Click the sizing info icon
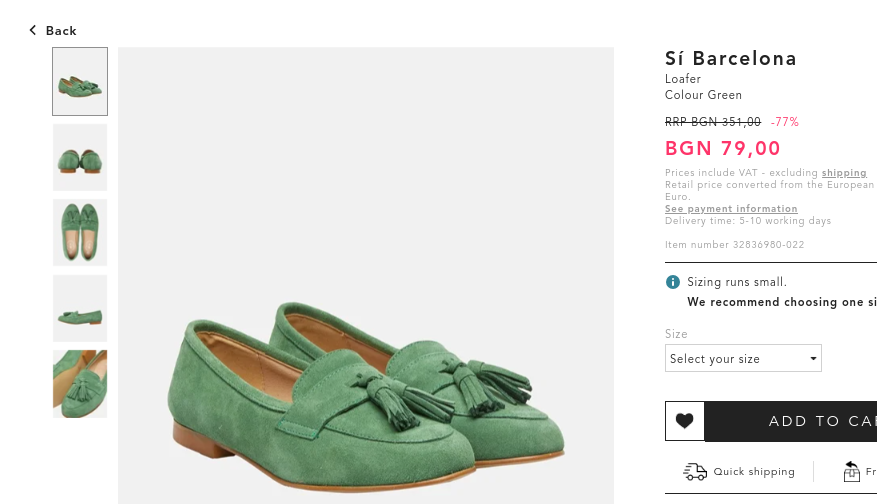Viewport: 877px width, 504px height. tap(673, 282)
